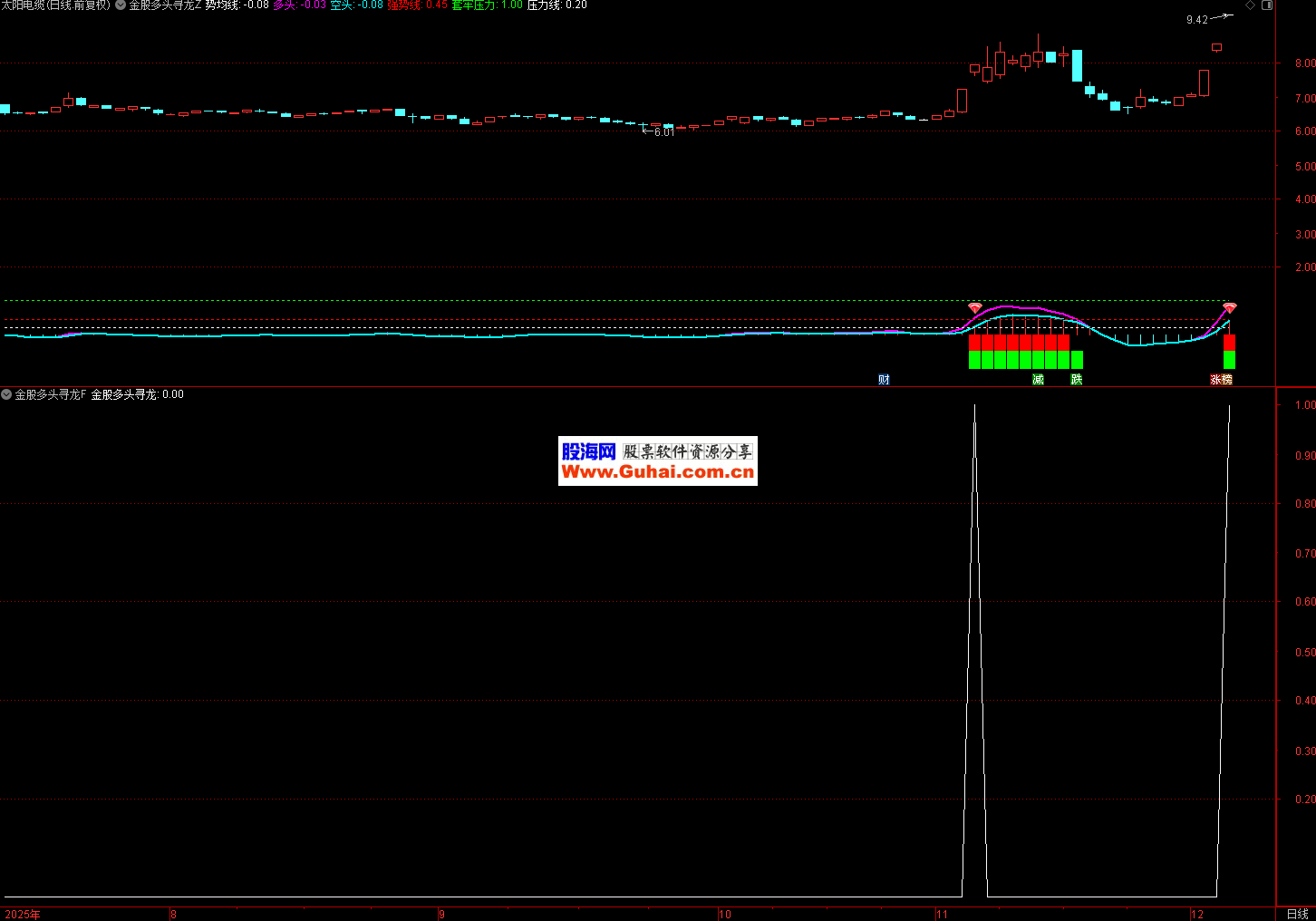The height and width of the screenshot is (921, 1316).
Task: Click the 太阳电缆(日线.前复权) chart title
Action: point(55,5)
